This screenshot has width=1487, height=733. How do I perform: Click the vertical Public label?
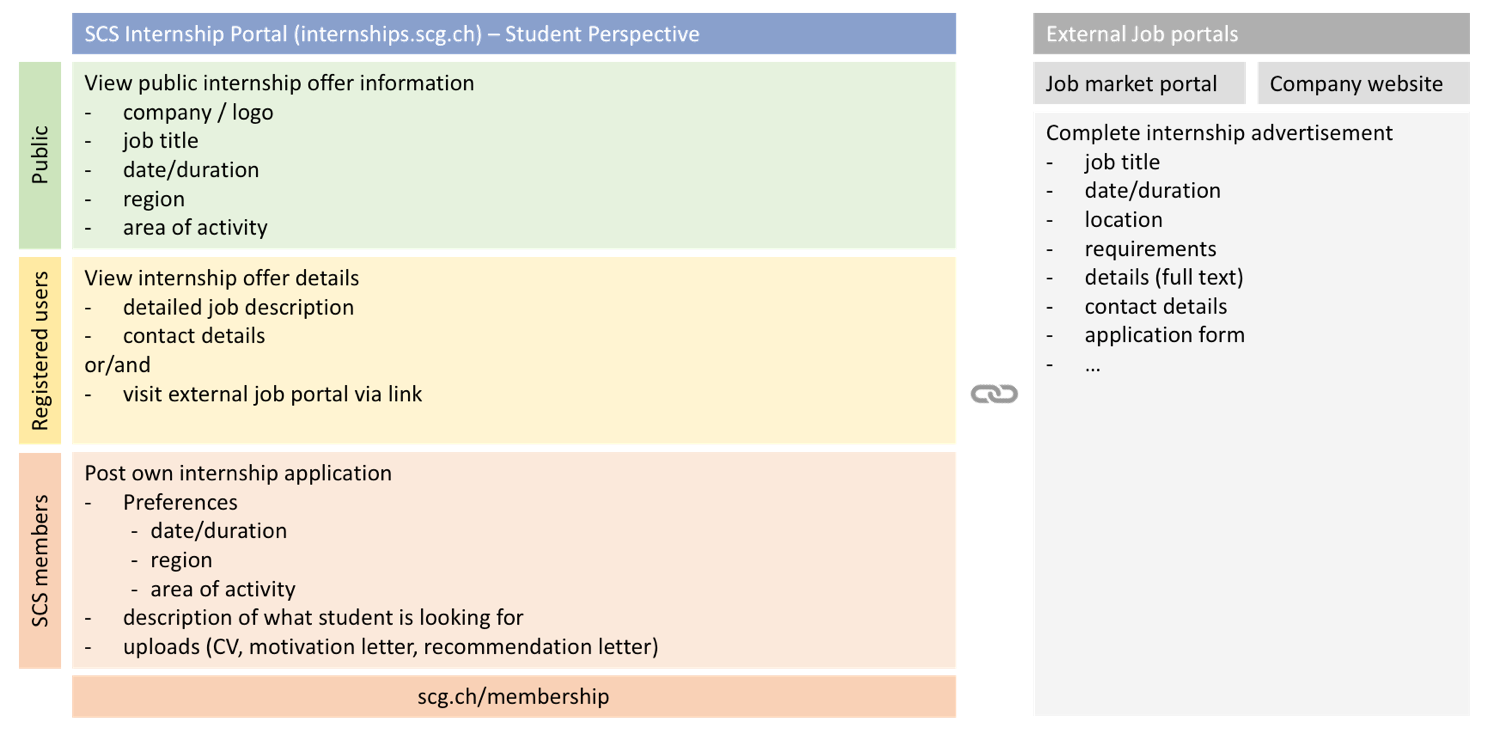point(40,155)
